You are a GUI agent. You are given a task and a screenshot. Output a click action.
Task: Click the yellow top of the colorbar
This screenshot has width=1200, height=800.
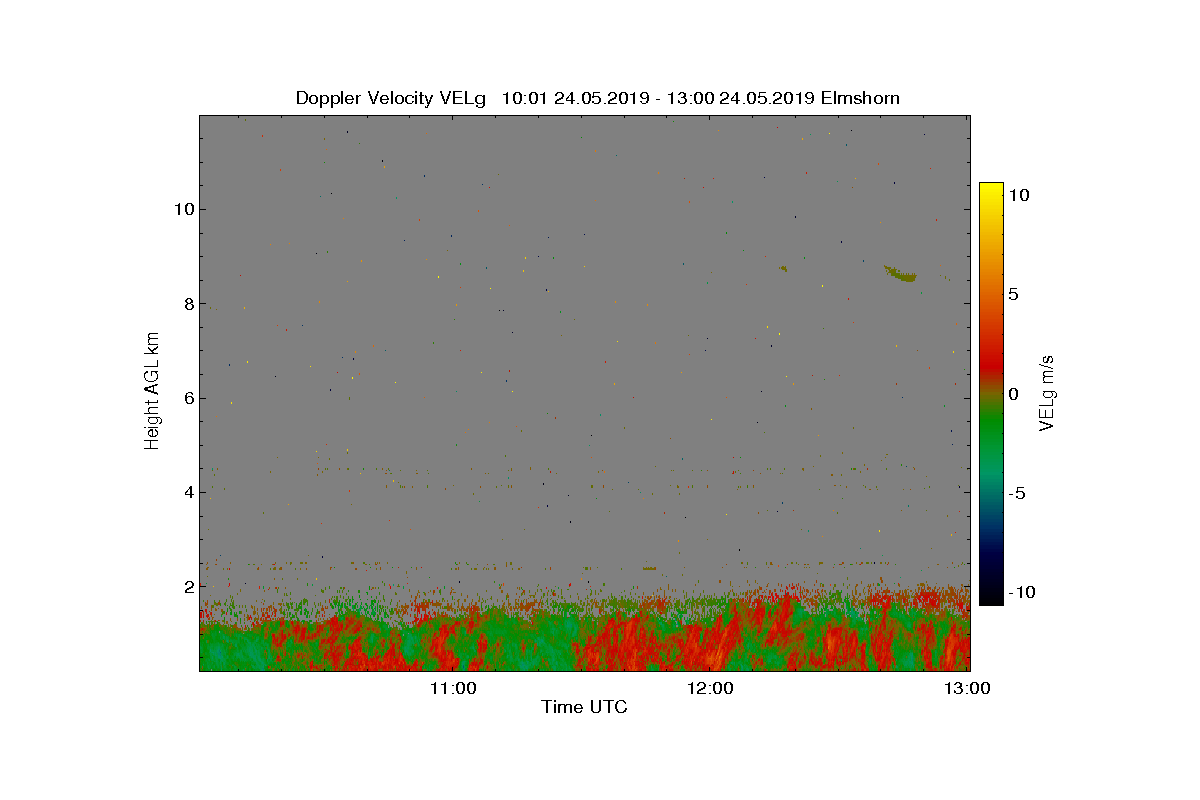click(x=991, y=192)
